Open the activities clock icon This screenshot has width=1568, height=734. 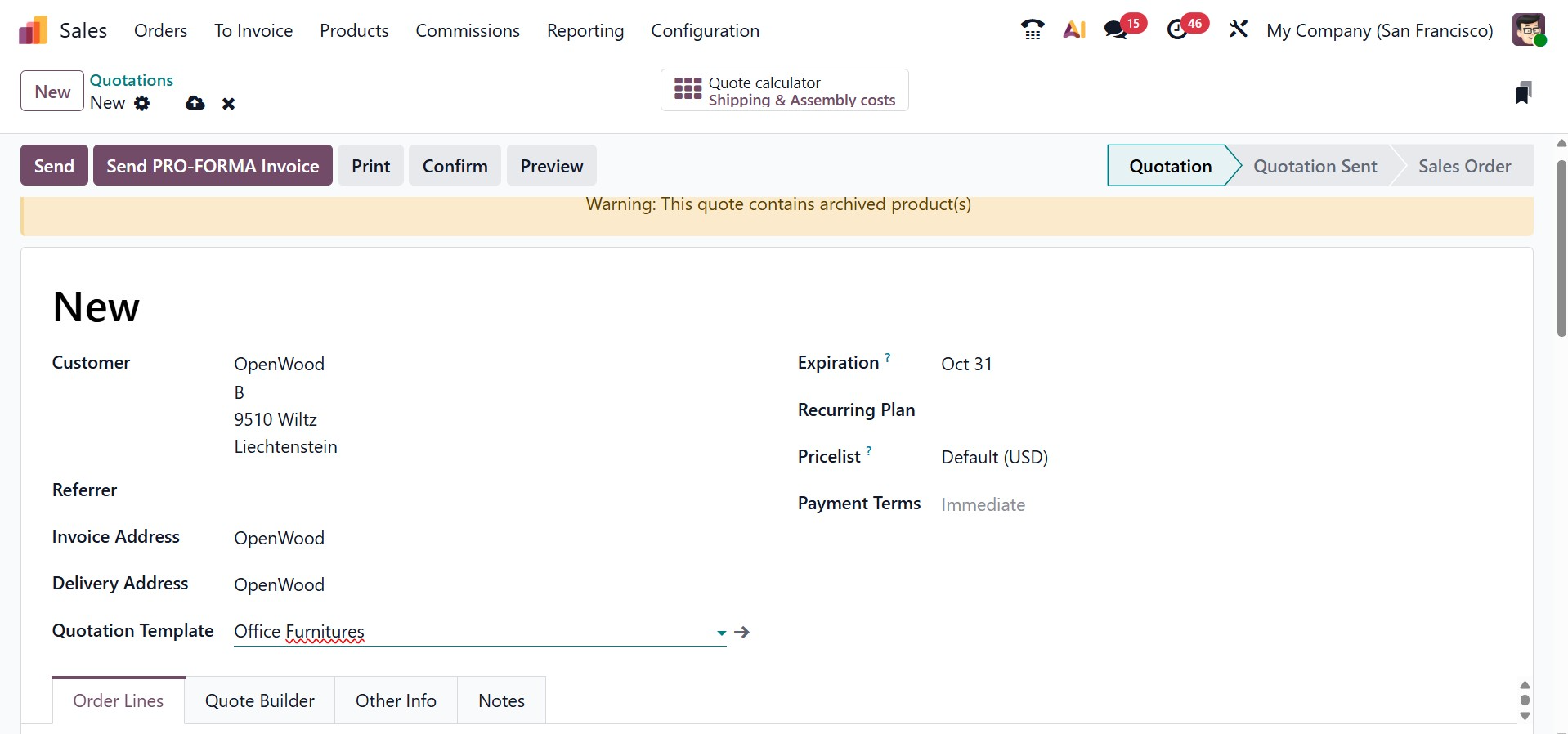pyautogui.click(x=1177, y=30)
